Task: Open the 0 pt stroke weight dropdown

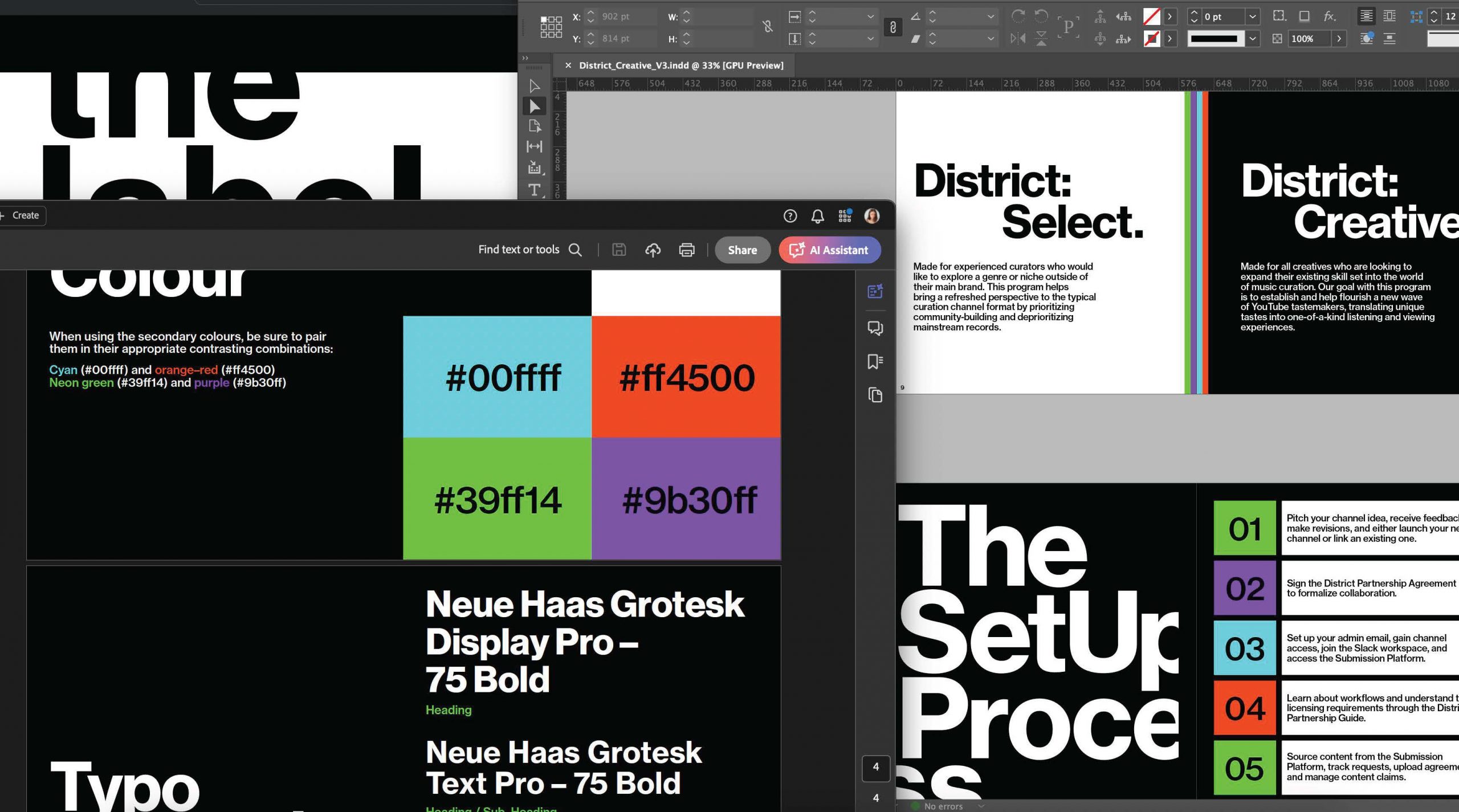Action: (1252, 17)
